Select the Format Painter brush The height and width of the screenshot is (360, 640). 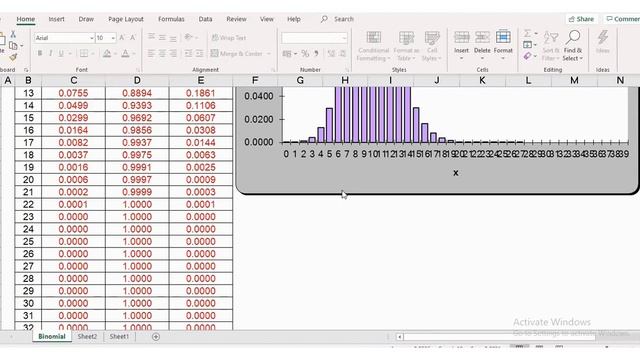13,57
